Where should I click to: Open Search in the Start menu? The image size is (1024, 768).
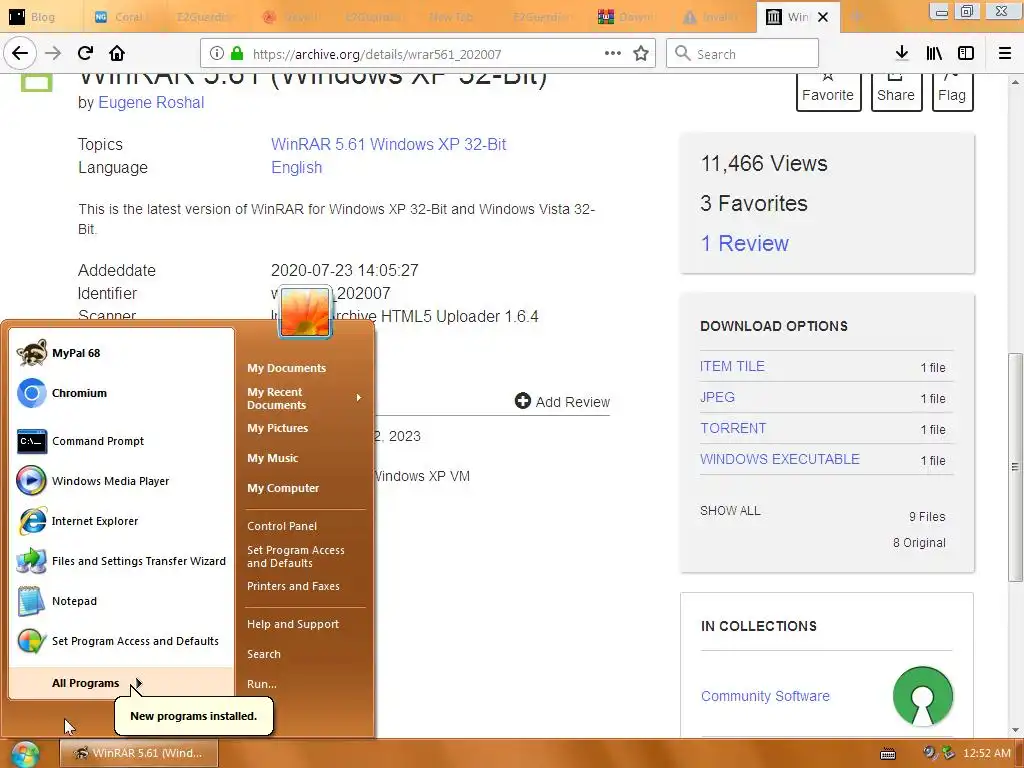click(x=264, y=654)
